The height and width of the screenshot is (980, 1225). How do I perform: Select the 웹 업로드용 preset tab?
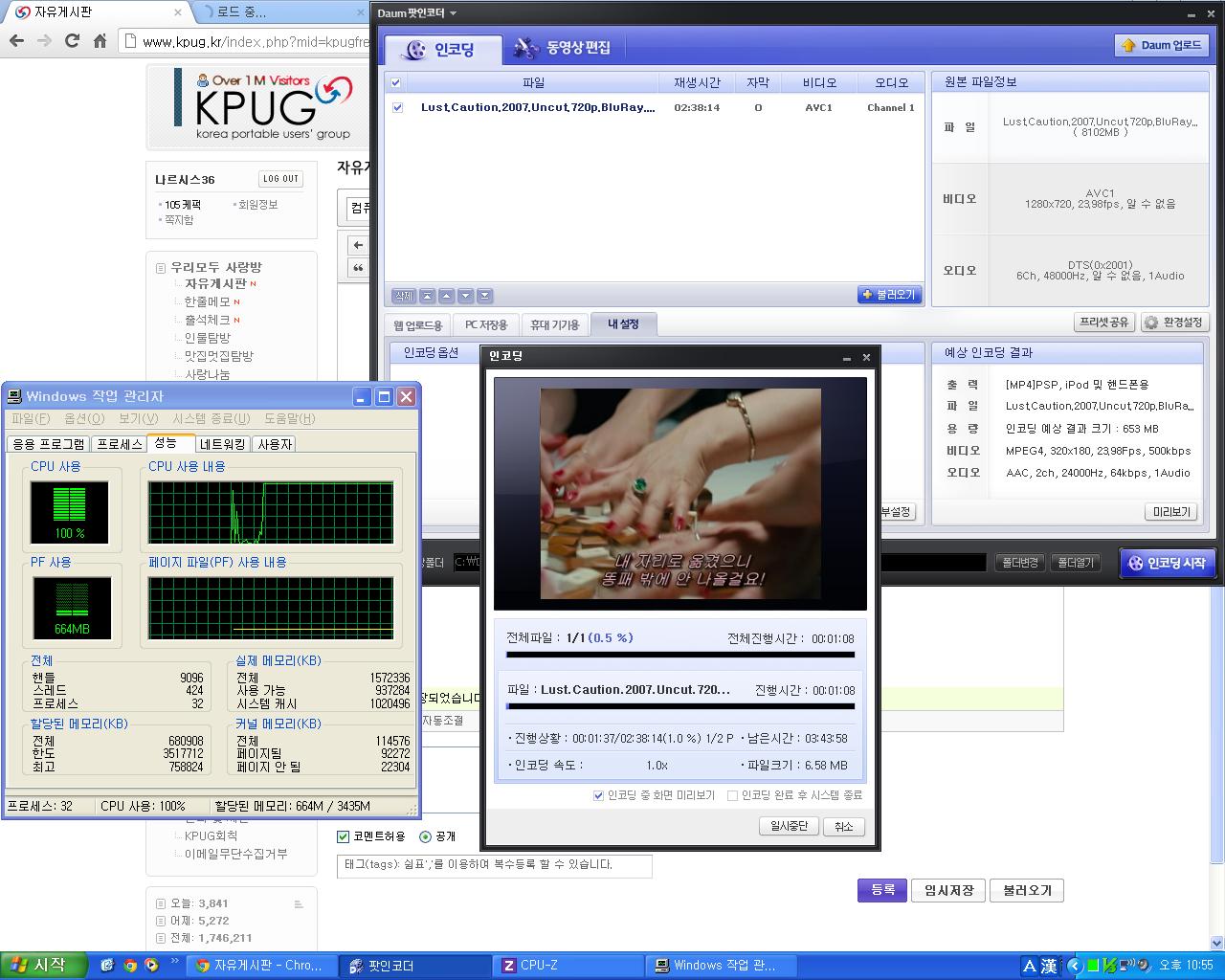click(x=418, y=324)
